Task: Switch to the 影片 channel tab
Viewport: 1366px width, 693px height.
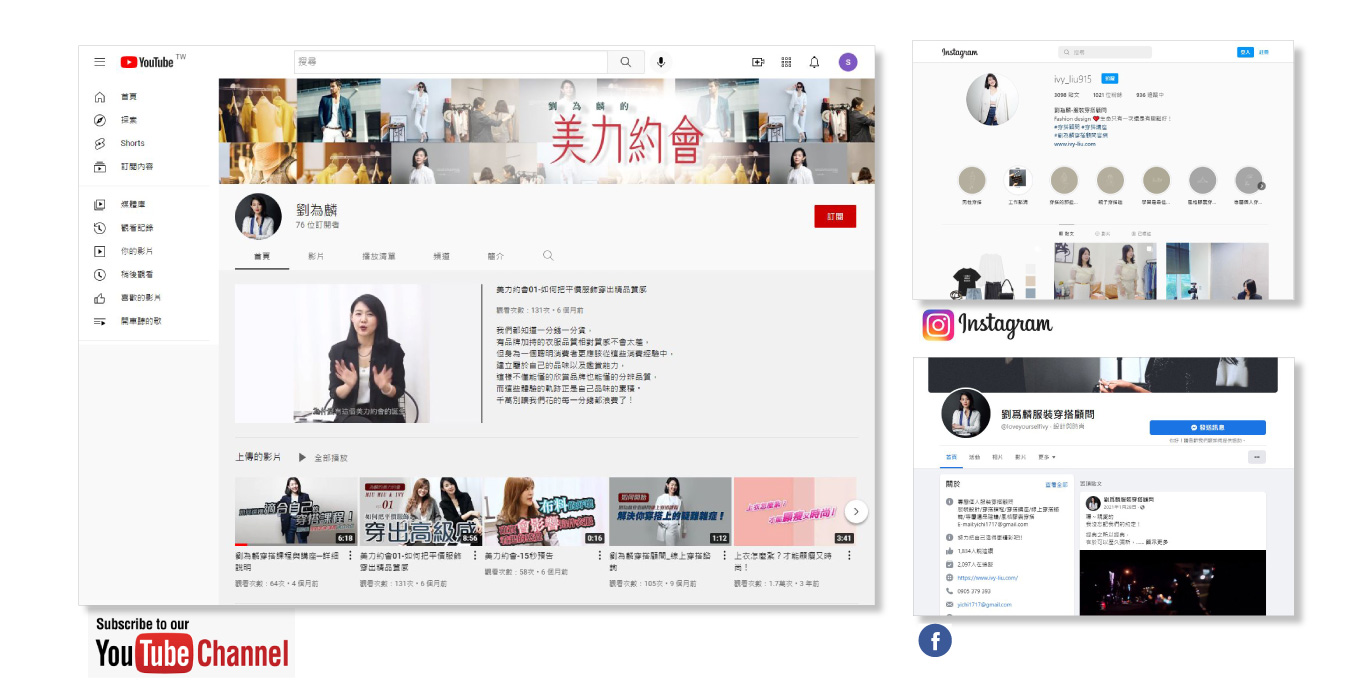Action: point(316,257)
